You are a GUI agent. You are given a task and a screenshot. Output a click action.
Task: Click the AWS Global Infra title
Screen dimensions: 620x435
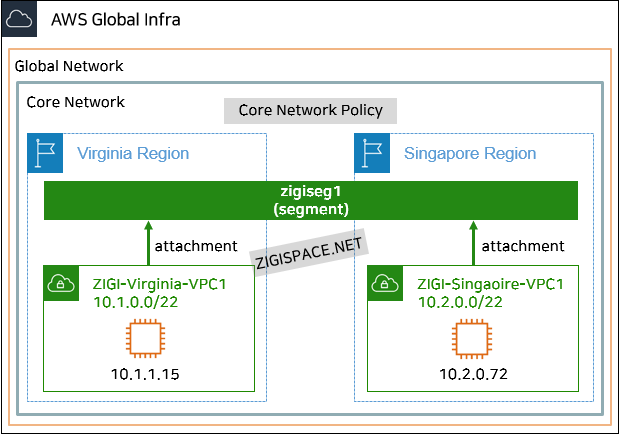pyautogui.click(x=116, y=19)
